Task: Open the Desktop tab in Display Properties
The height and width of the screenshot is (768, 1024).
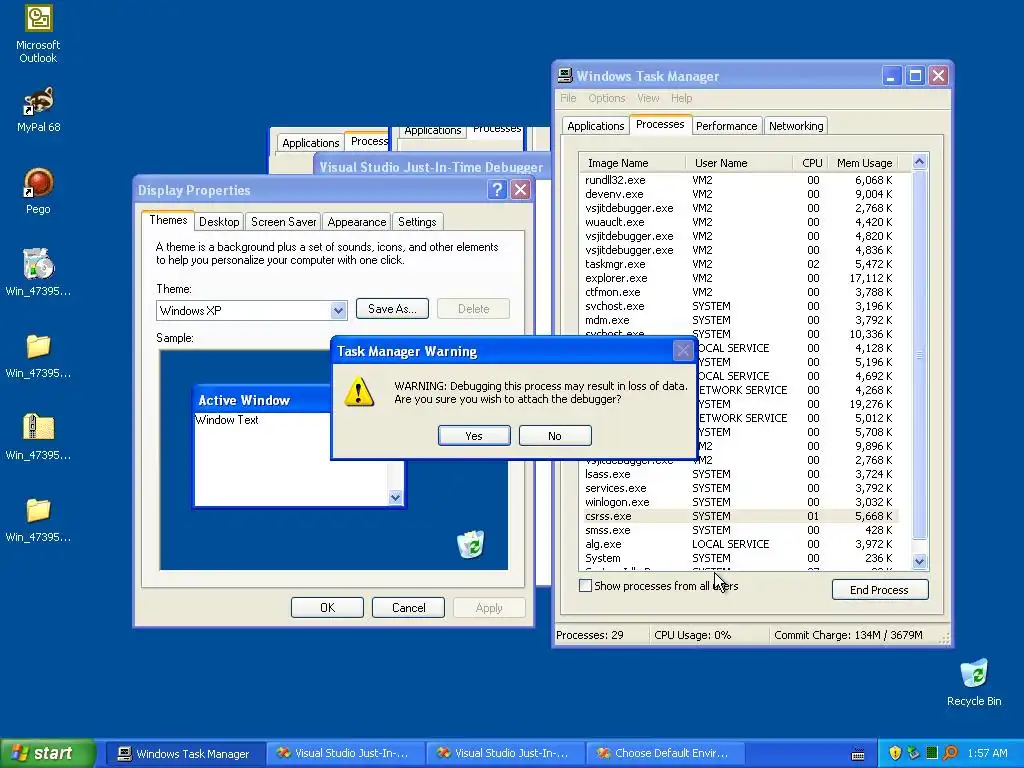Action: pyautogui.click(x=219, y=222)
